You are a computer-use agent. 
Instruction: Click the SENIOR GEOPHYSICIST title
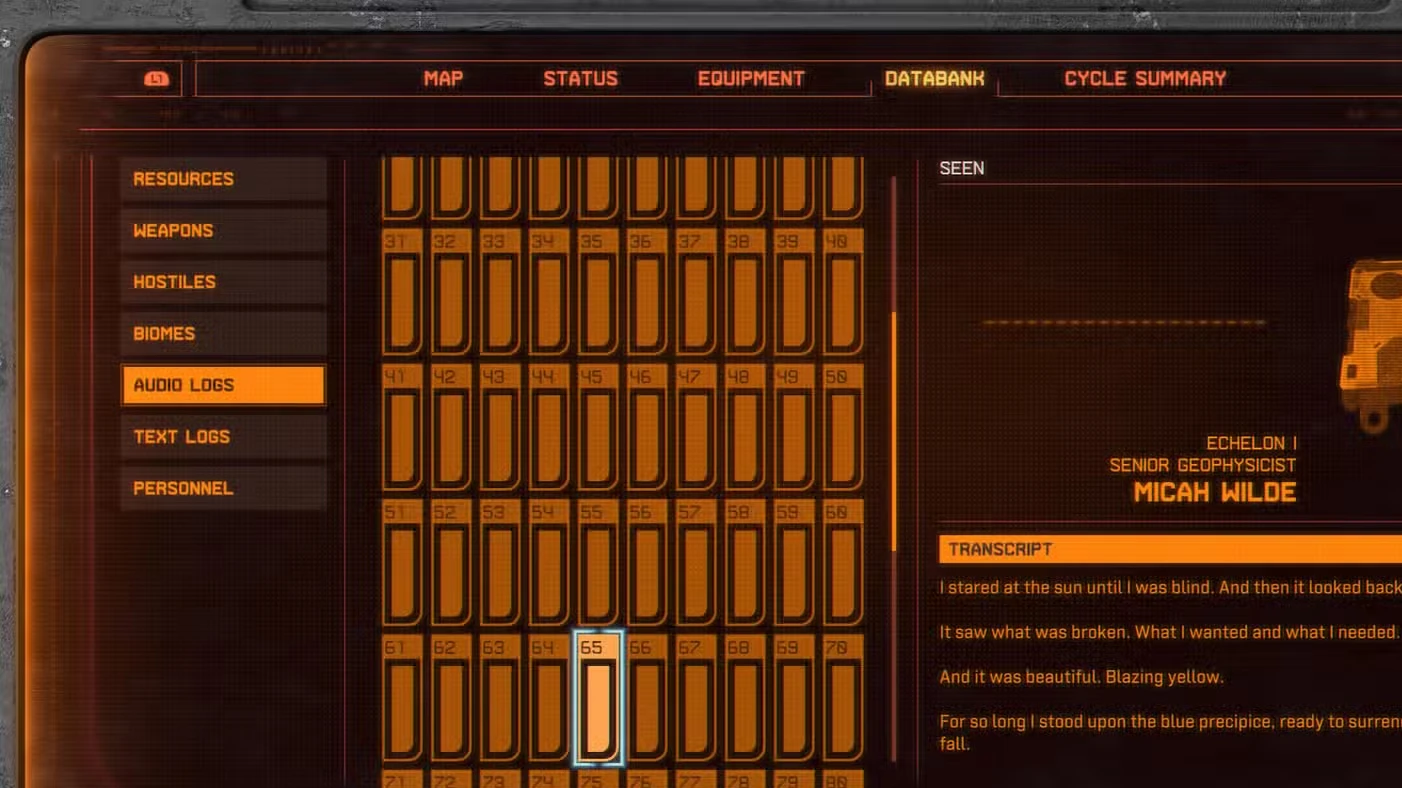pos(1202,465)
